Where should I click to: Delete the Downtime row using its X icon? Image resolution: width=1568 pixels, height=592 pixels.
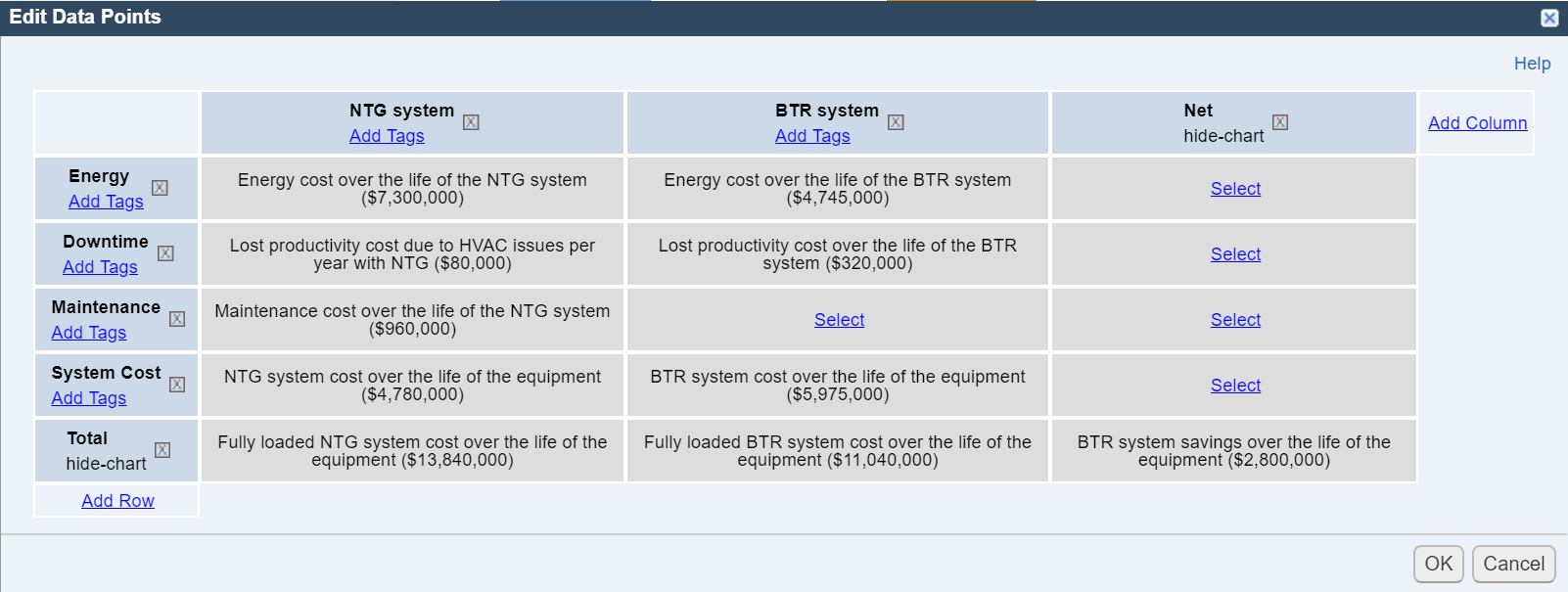(x=165, y=253)
